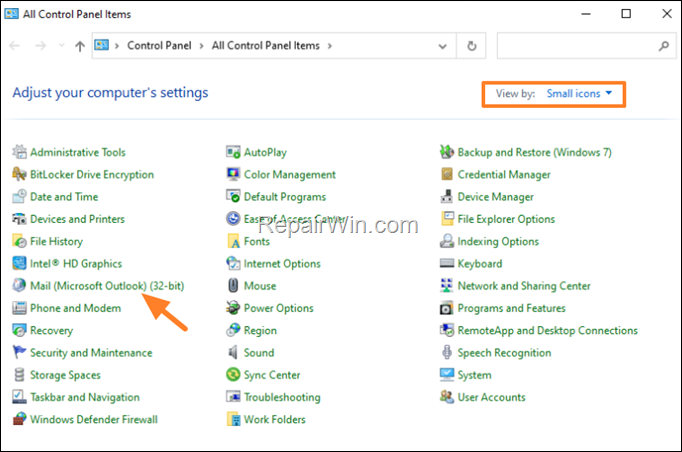Image resolution: width=682 pixels, height=452 pixels.
Task: Open the Work Folders icon
Action: (x=233, y=419)
